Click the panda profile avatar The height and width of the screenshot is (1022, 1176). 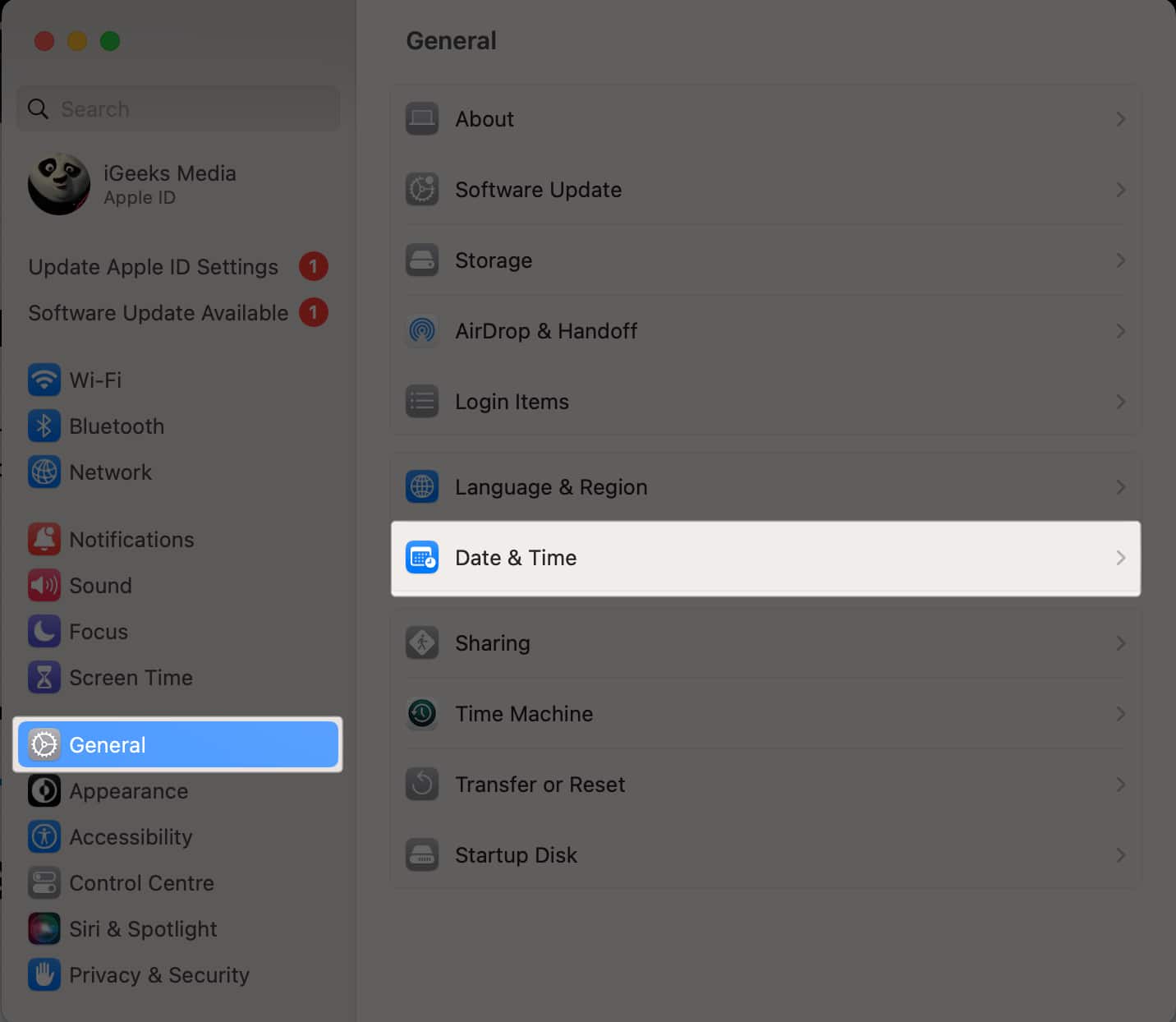pyautogui.click(x=59, y=184)
